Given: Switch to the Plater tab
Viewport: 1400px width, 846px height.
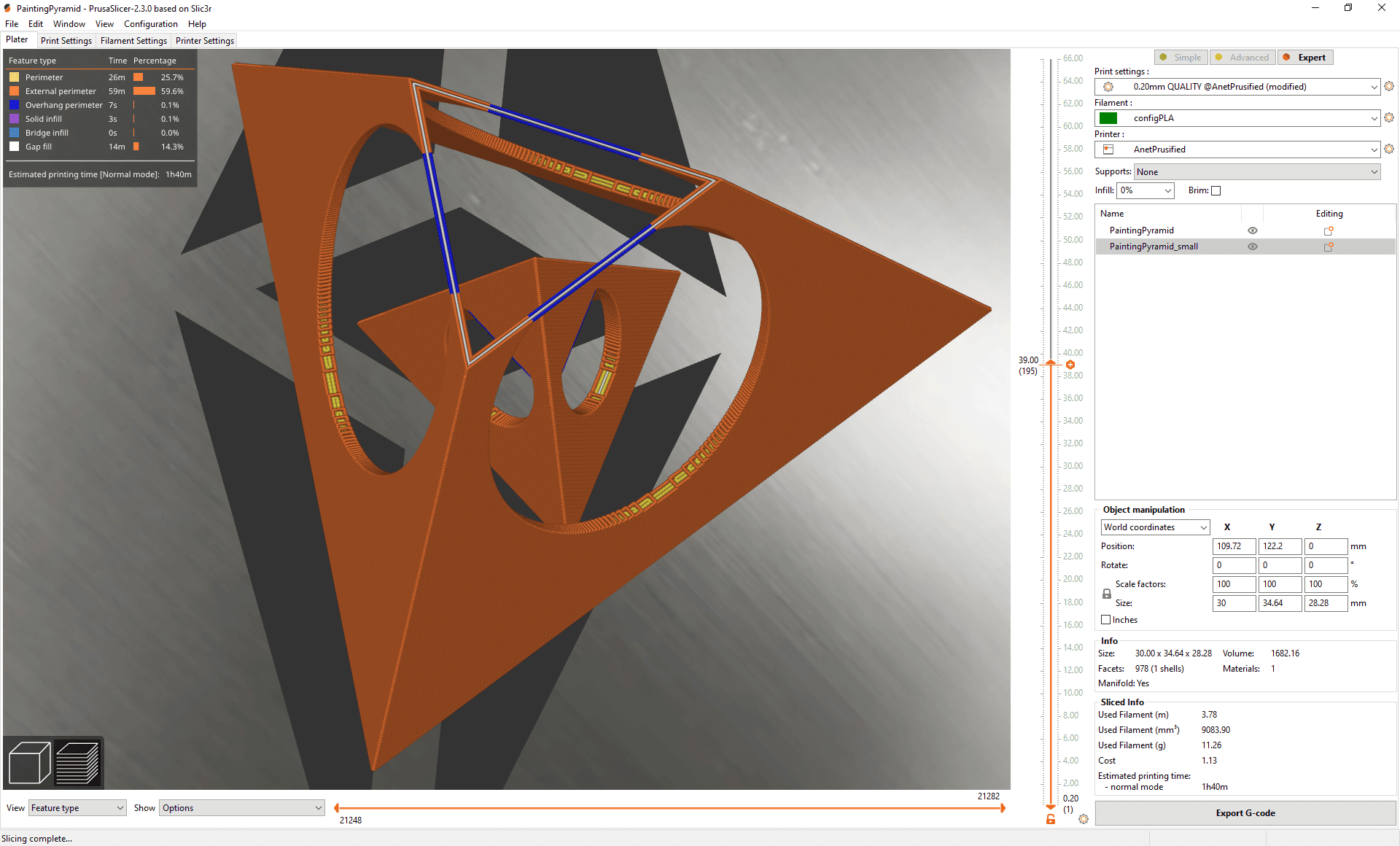Looking at the screenshot, I should (17, 40).
